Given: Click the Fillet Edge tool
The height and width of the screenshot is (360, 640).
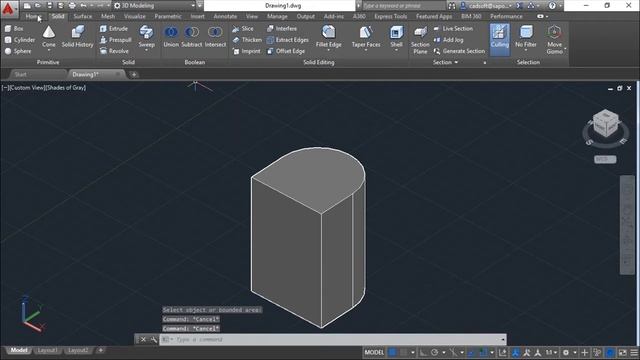Looking at the screenshot, I should (329, 37).
